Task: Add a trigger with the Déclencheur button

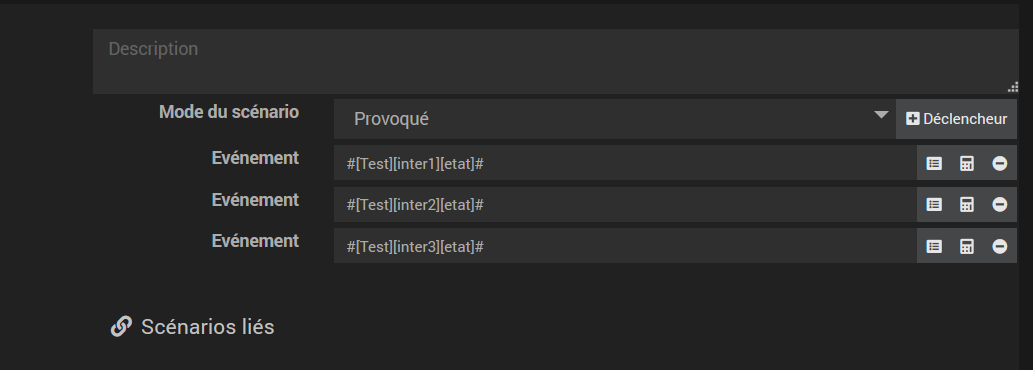Action: (956, 119)
